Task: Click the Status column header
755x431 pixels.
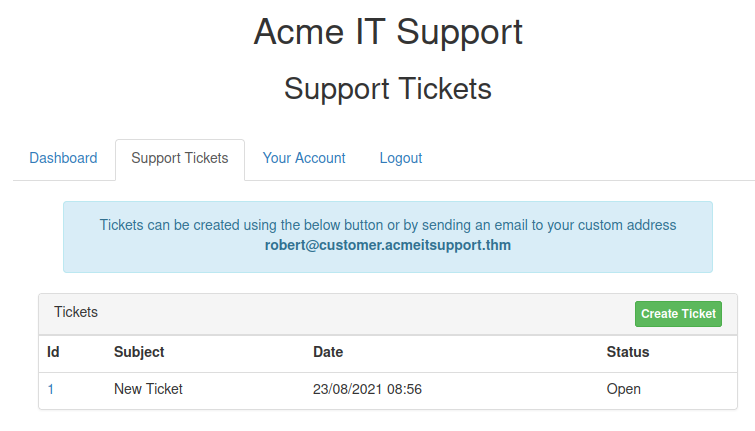Action: (x=628, y=352)
